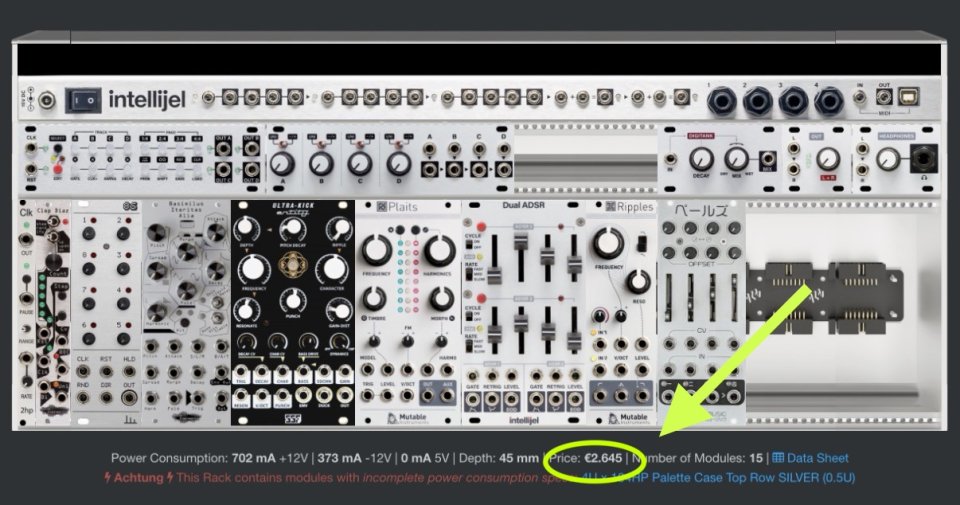Flip the Intellijel case power rocker switch
Viewport: 960px width, 505px height.
(x=83, y=99)
